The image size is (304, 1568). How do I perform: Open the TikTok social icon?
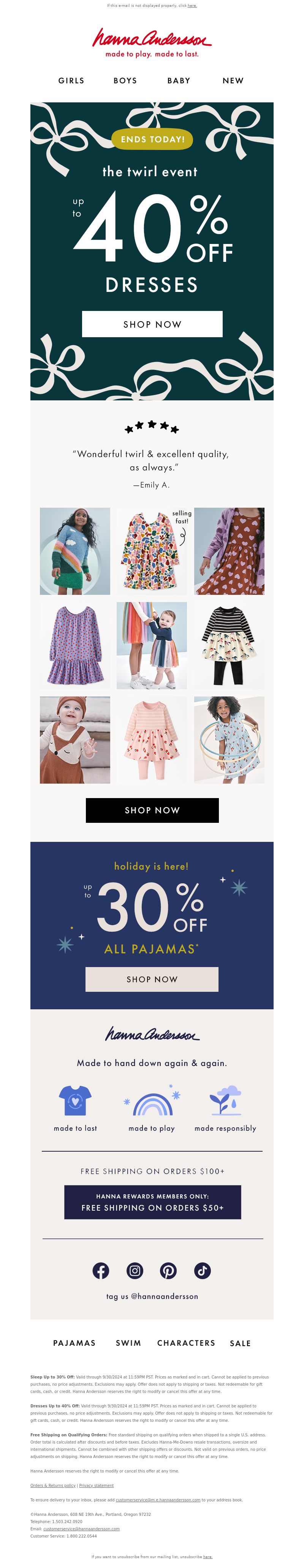click(203, 1270)
